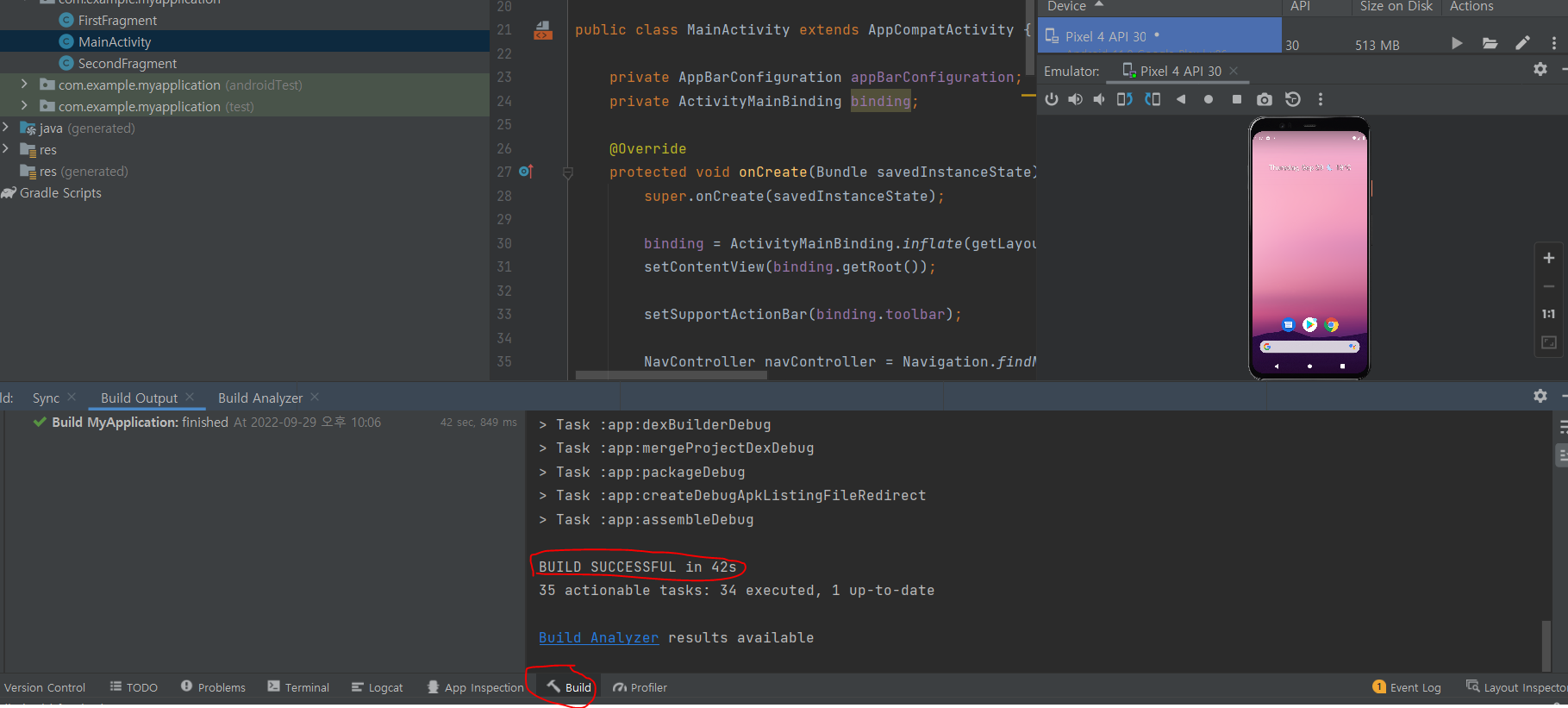
Task: Click the zoom-to-fit emulator icon
Action: pos(1549,342)
